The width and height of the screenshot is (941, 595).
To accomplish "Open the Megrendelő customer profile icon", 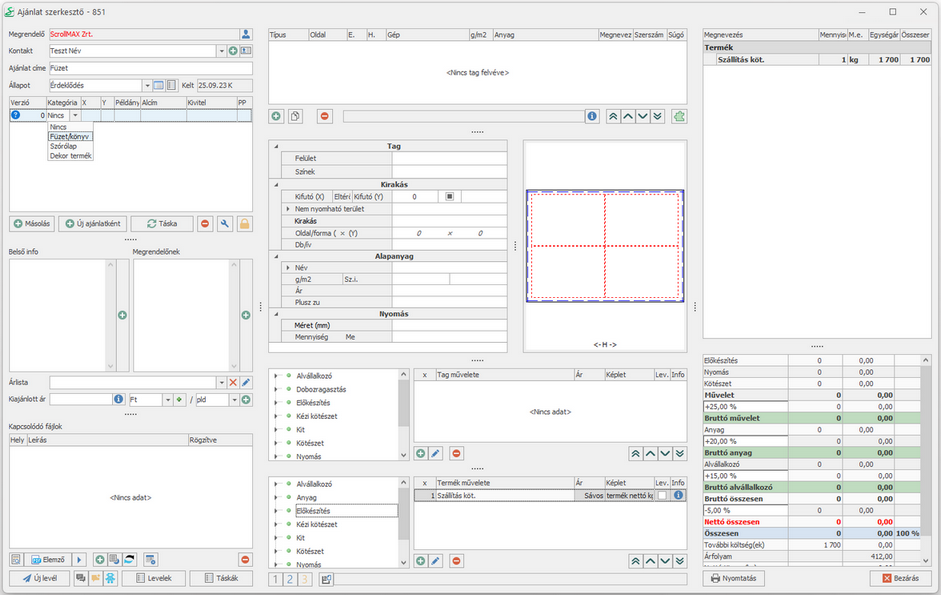I will [246, 34].
